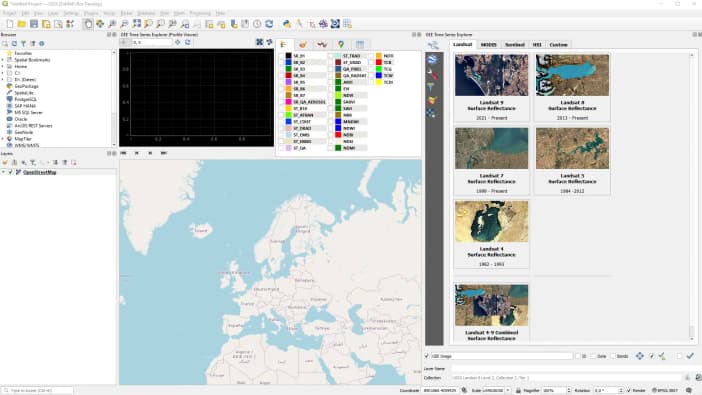
Task: Switch to the MODIS tab
Action: (x=488, y=45)
